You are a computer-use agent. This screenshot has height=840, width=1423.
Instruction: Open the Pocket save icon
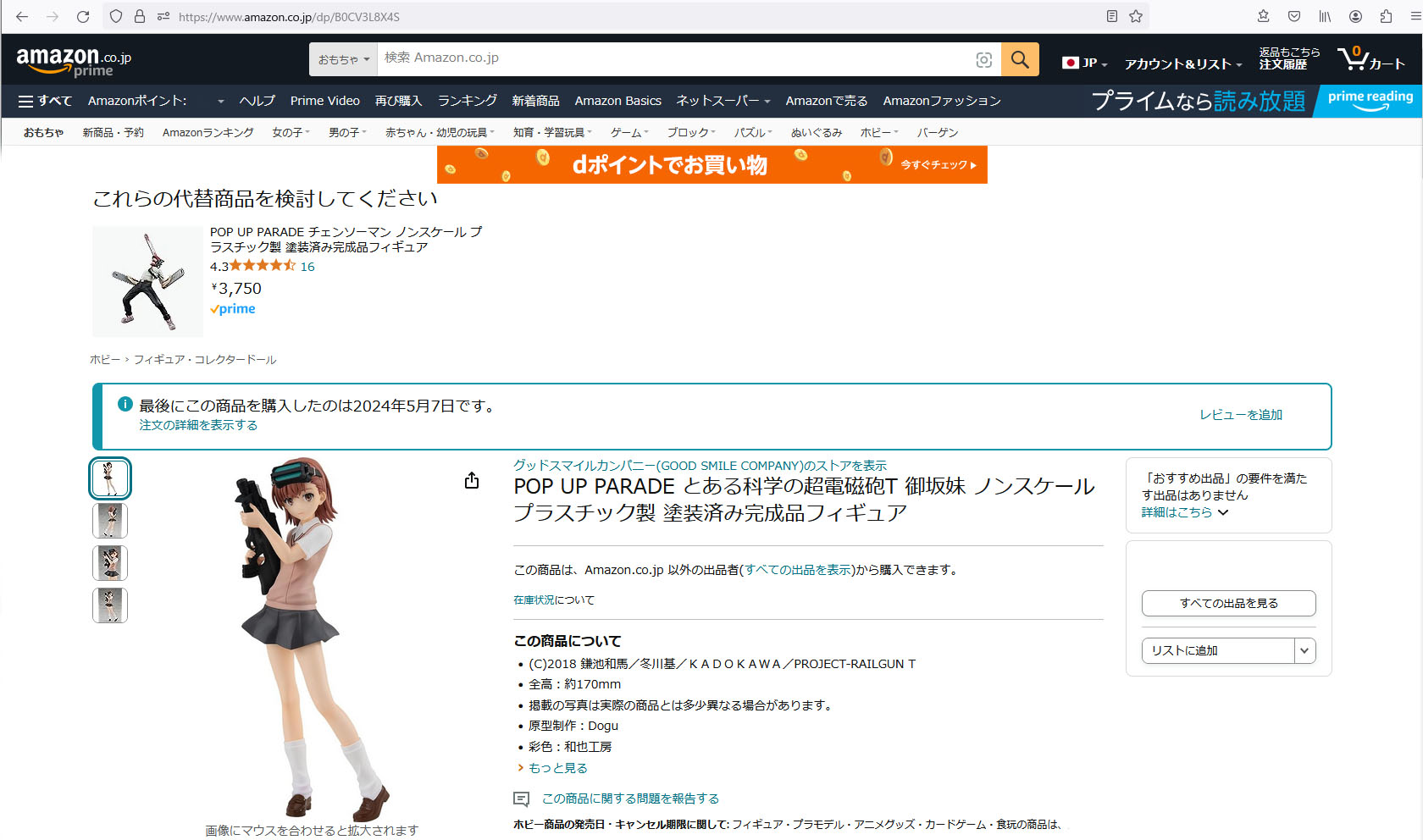click(1294, 16)
